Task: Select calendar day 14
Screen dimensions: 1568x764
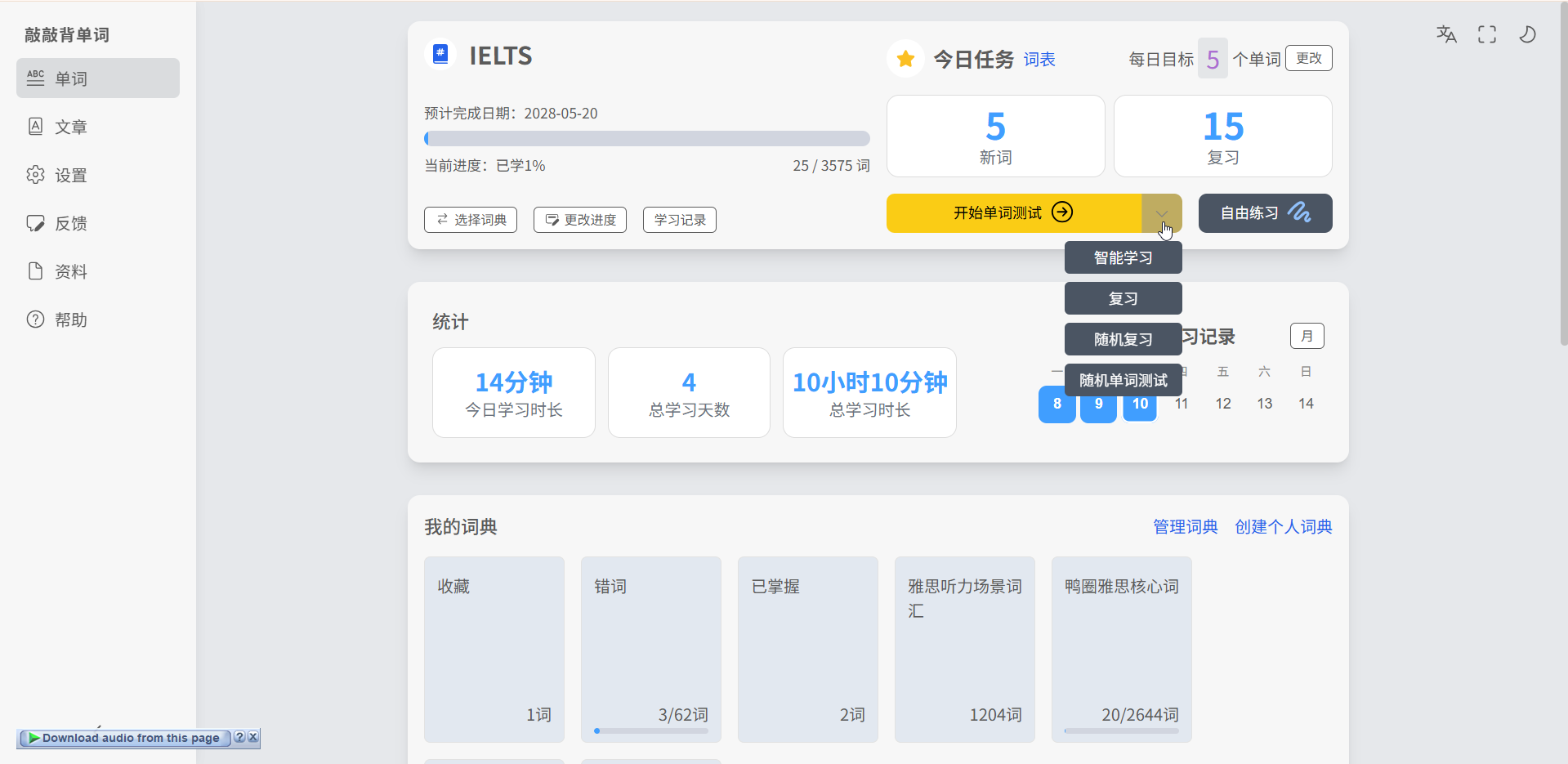Action: click(x=1306, y=404)
